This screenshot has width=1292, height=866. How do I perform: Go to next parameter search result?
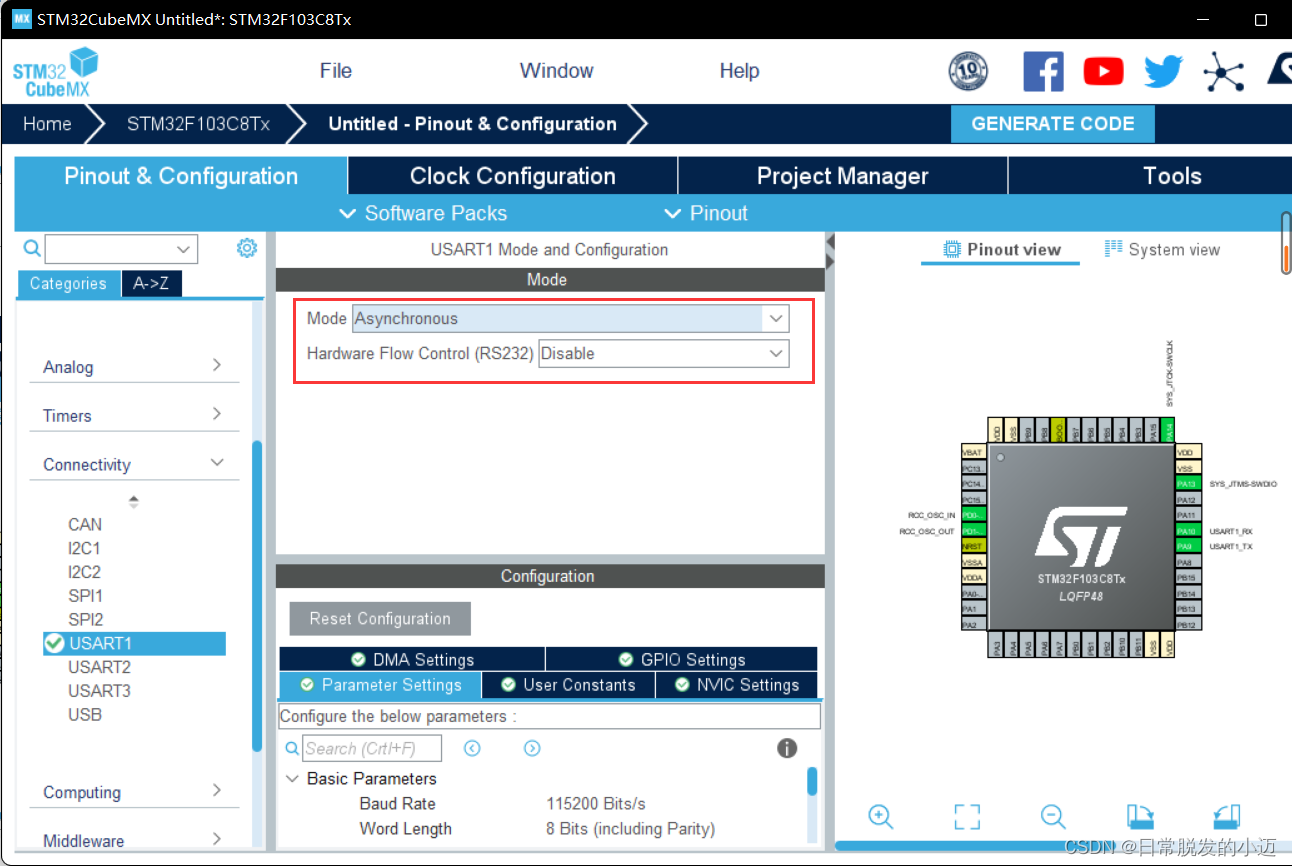tap(532, 748)
